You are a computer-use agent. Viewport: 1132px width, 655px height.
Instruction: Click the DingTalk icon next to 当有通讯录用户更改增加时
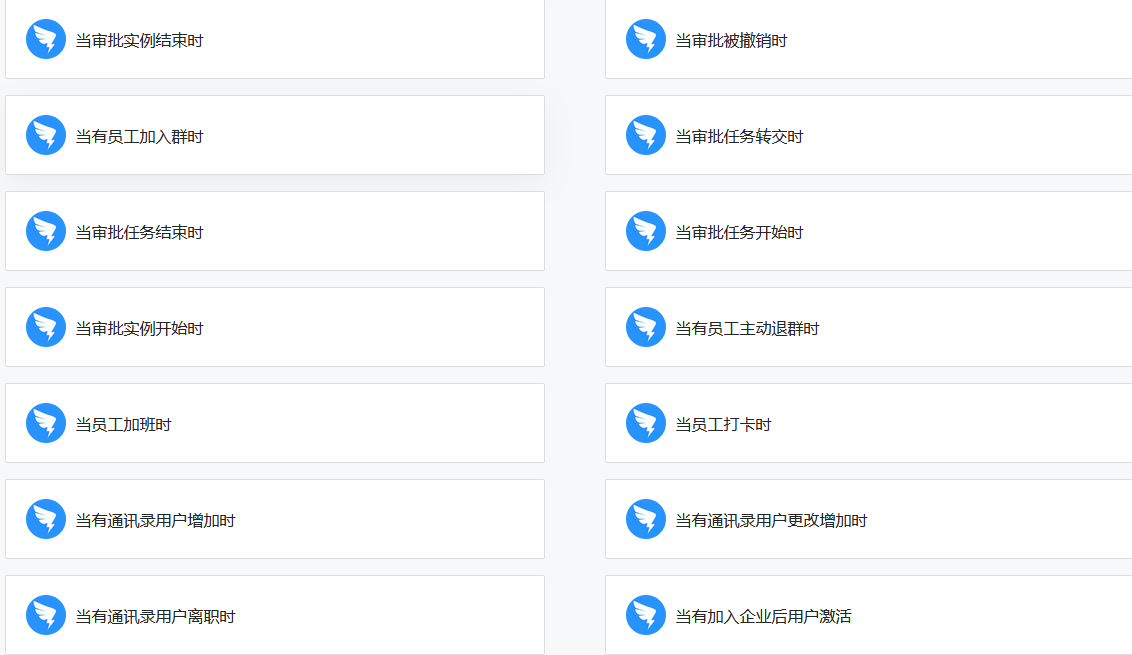[645, 519]
